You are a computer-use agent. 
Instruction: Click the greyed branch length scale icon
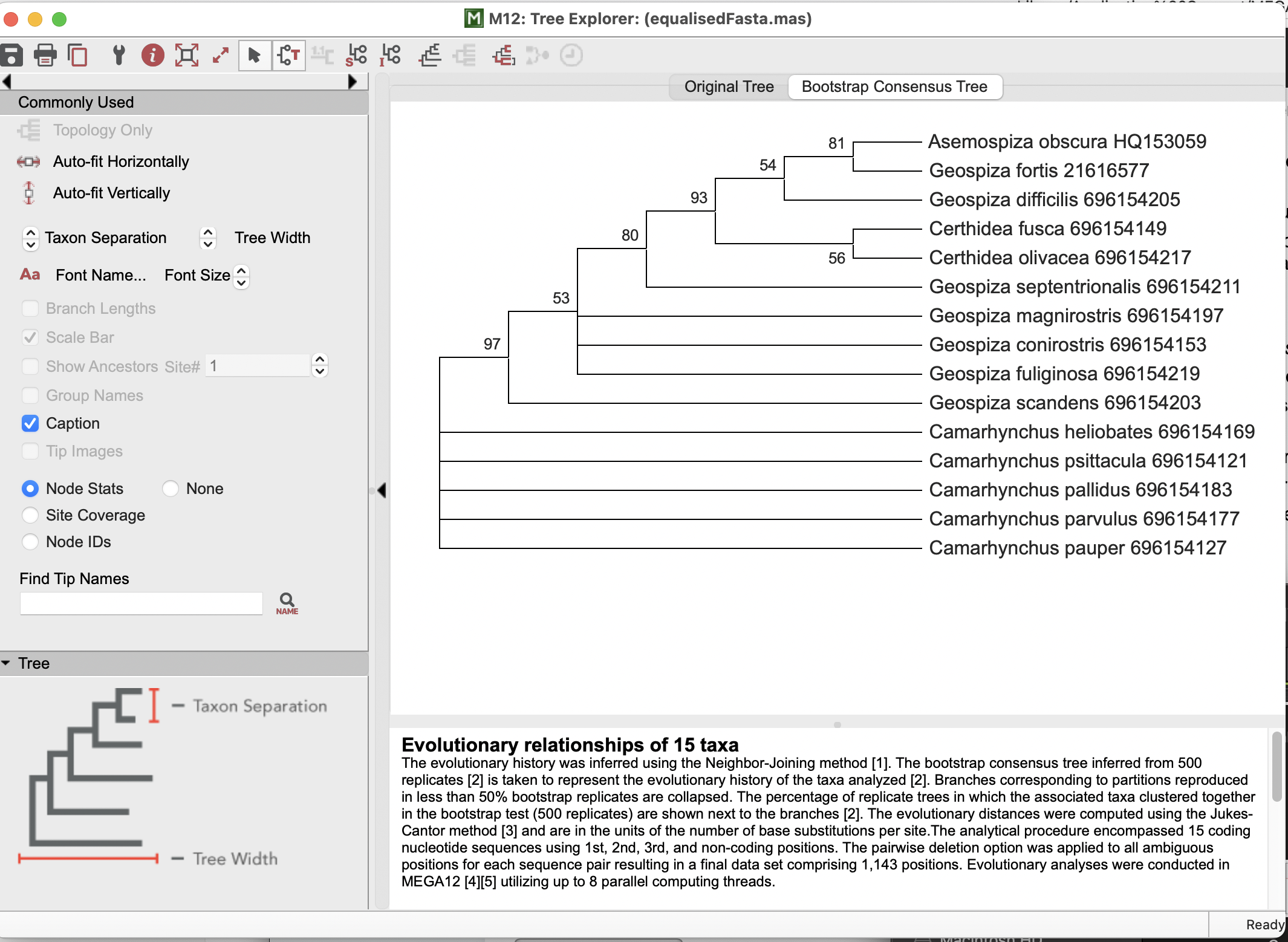click(x=322, y=55)
